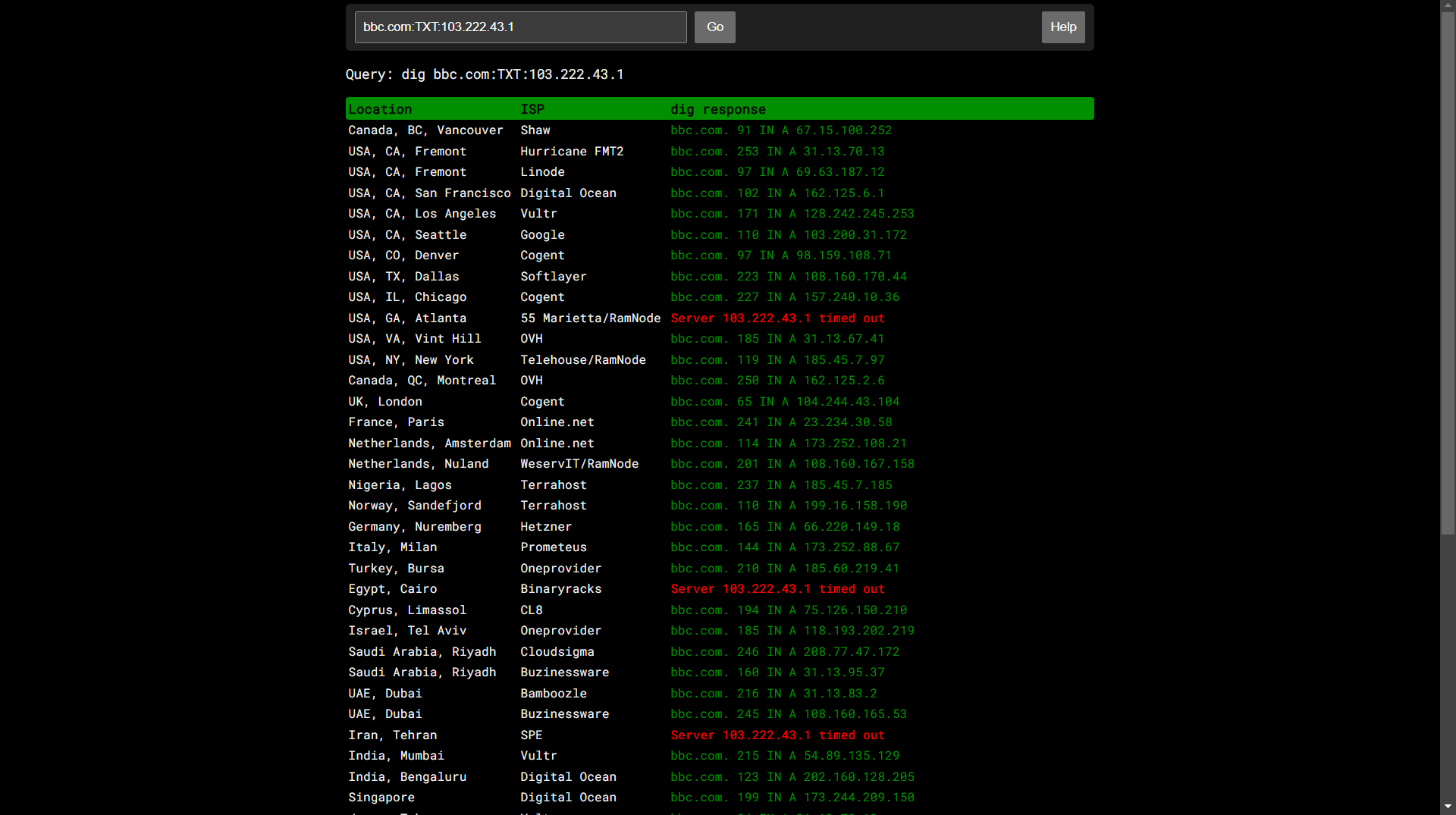This screenshot has height=815, width=1456.
Task: Open the Help page
Action: (x=1062, y=27)
